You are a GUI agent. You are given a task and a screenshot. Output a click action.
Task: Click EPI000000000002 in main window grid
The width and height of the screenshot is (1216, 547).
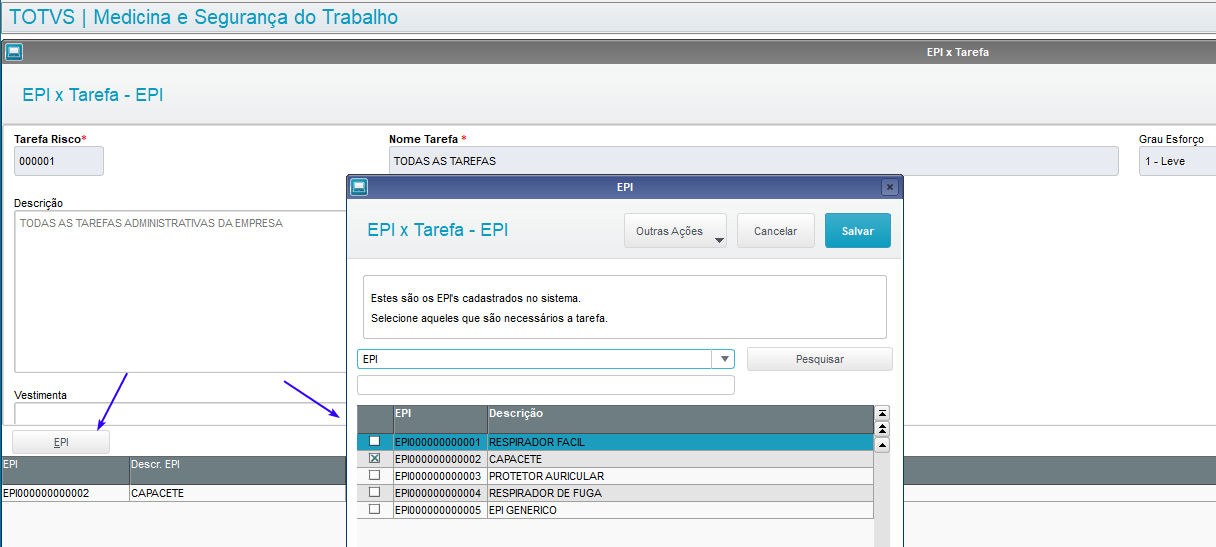64,494
